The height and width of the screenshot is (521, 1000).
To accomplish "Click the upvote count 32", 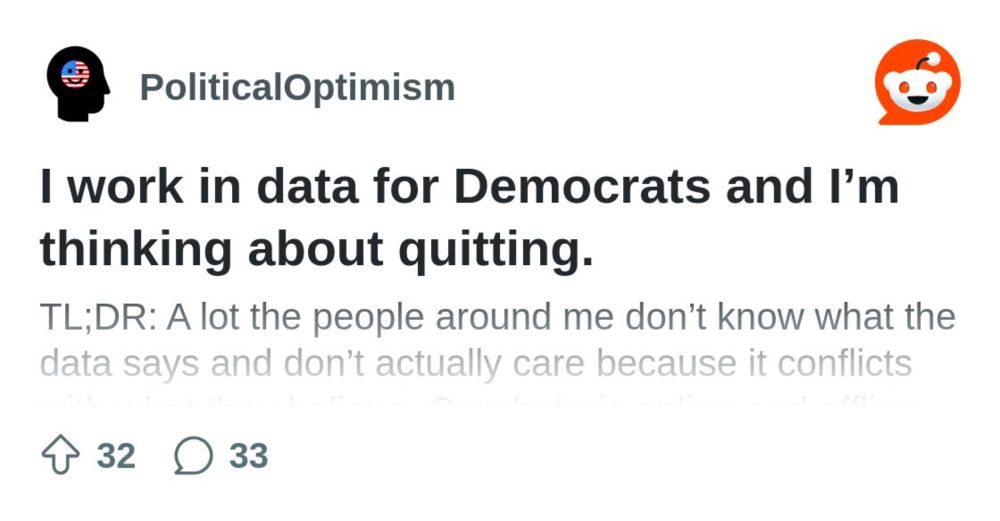I will click(x=116, y=456).
